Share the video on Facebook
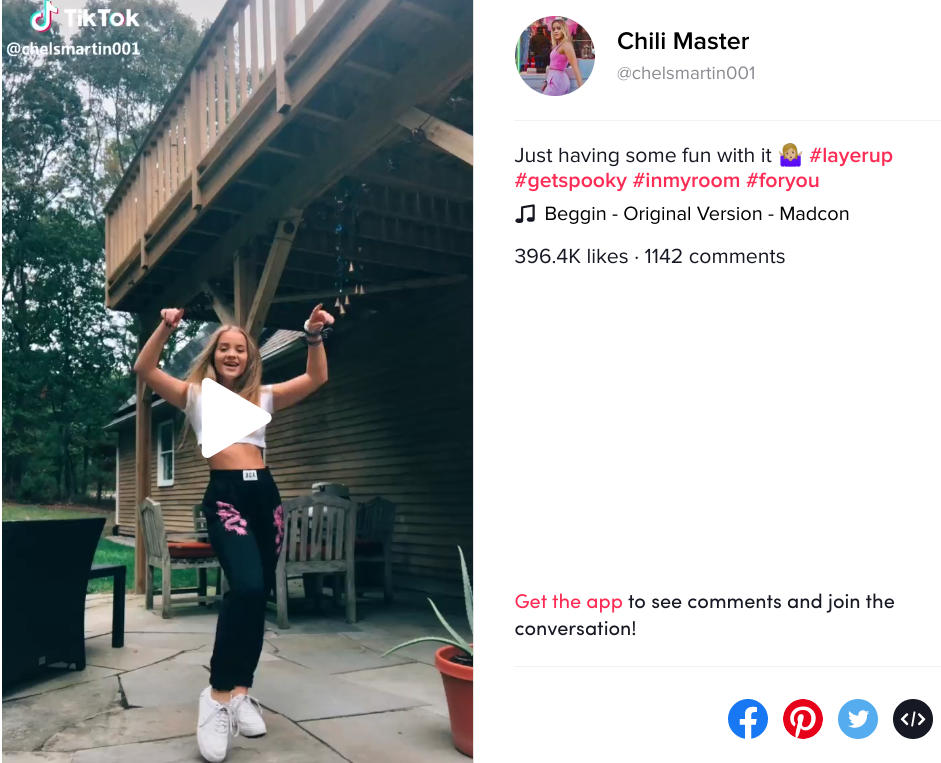The image size is (941, 763). coord(748,719)
